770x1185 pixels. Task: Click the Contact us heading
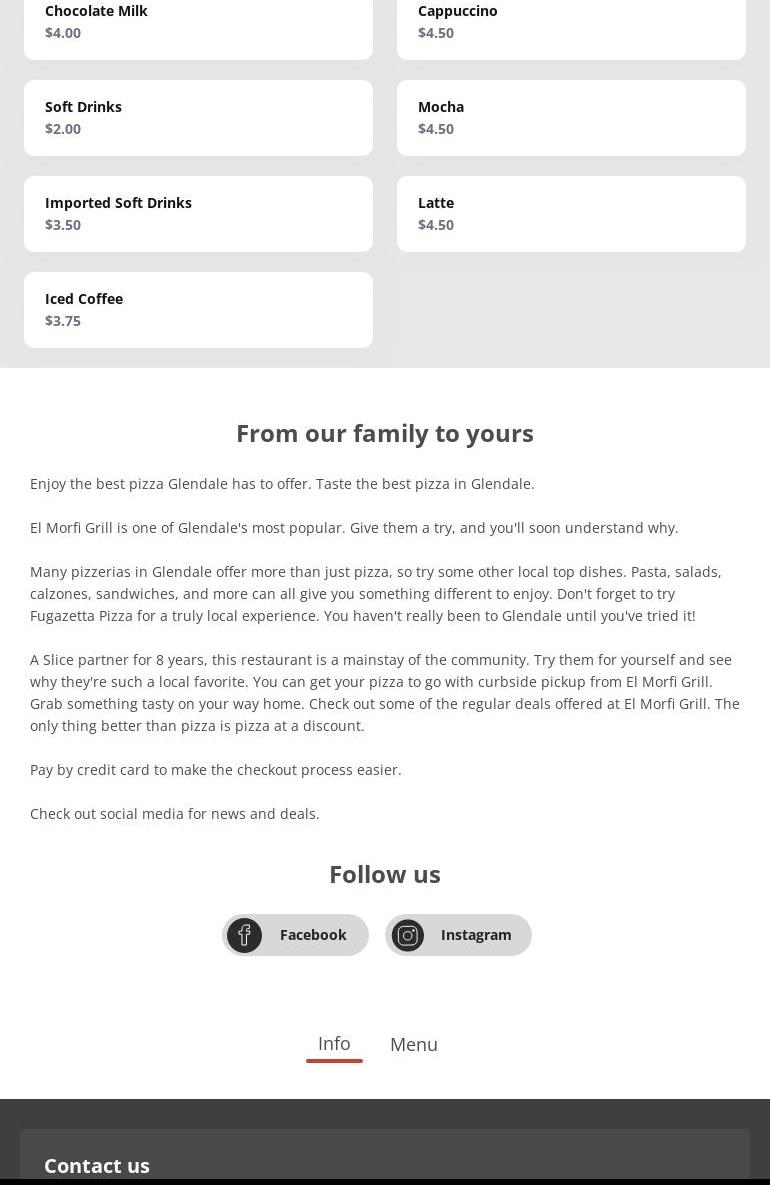pos(97,1165)
